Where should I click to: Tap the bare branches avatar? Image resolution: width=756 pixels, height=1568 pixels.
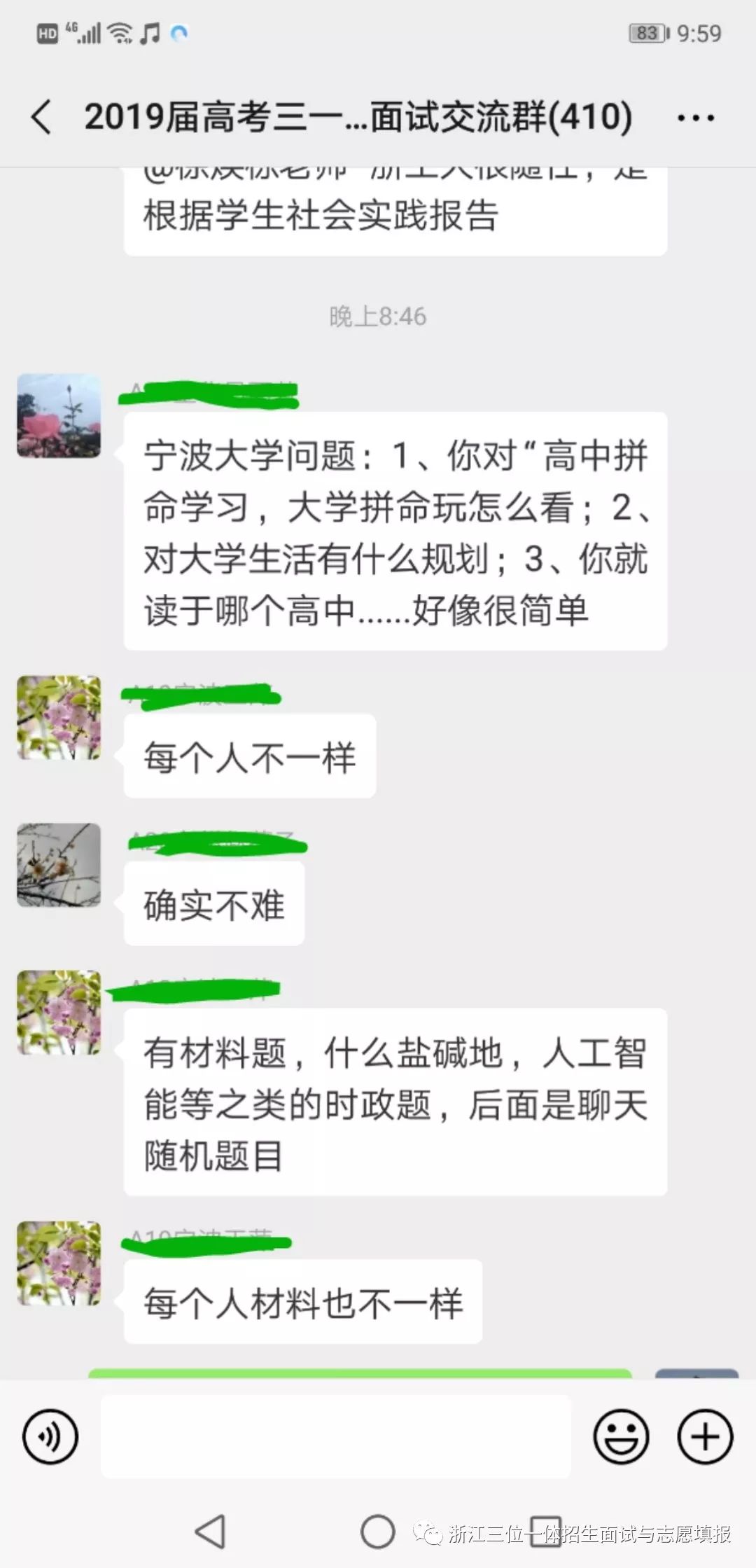59,865
